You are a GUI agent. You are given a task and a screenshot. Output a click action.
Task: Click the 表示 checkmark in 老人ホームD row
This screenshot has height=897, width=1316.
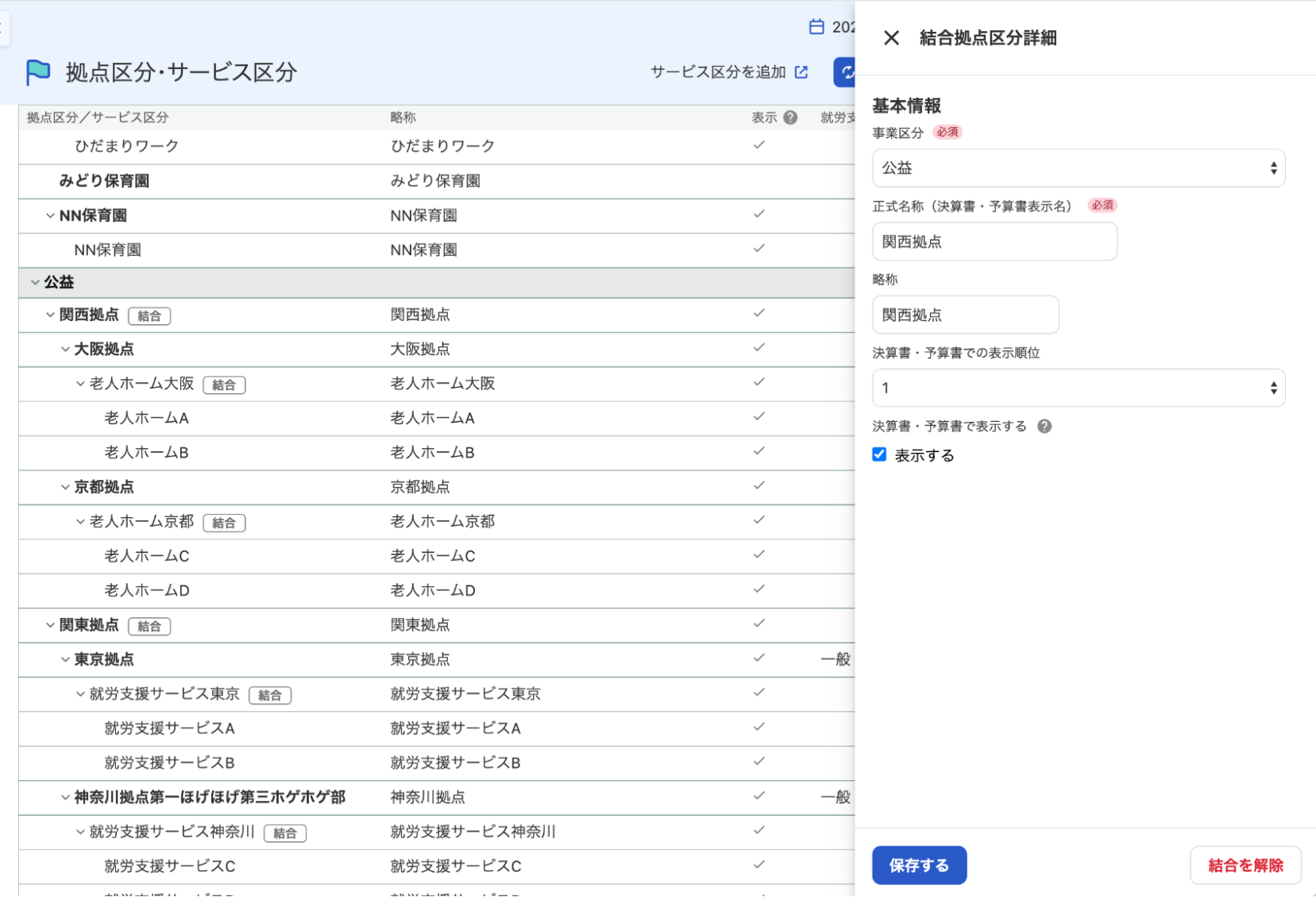pos(759,589)
